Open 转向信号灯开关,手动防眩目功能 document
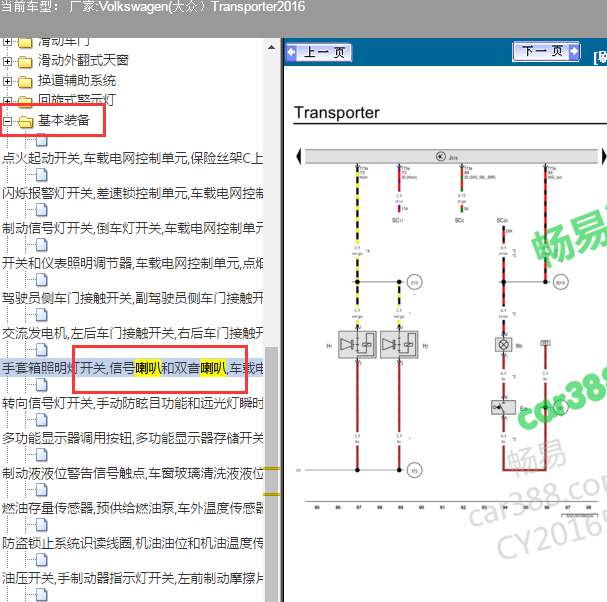The width and height of the screenshot is (607, 602). 132,403
